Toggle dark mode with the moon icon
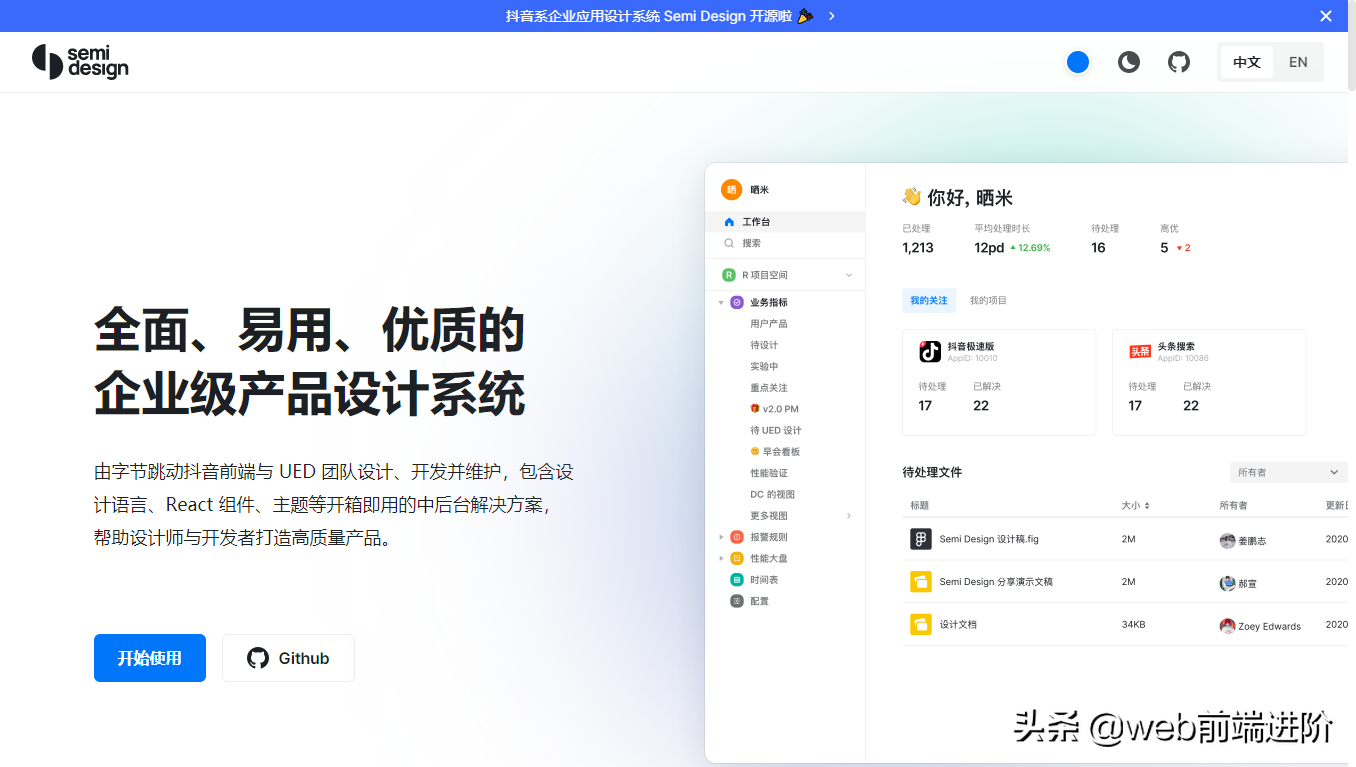 point(1129,62)
